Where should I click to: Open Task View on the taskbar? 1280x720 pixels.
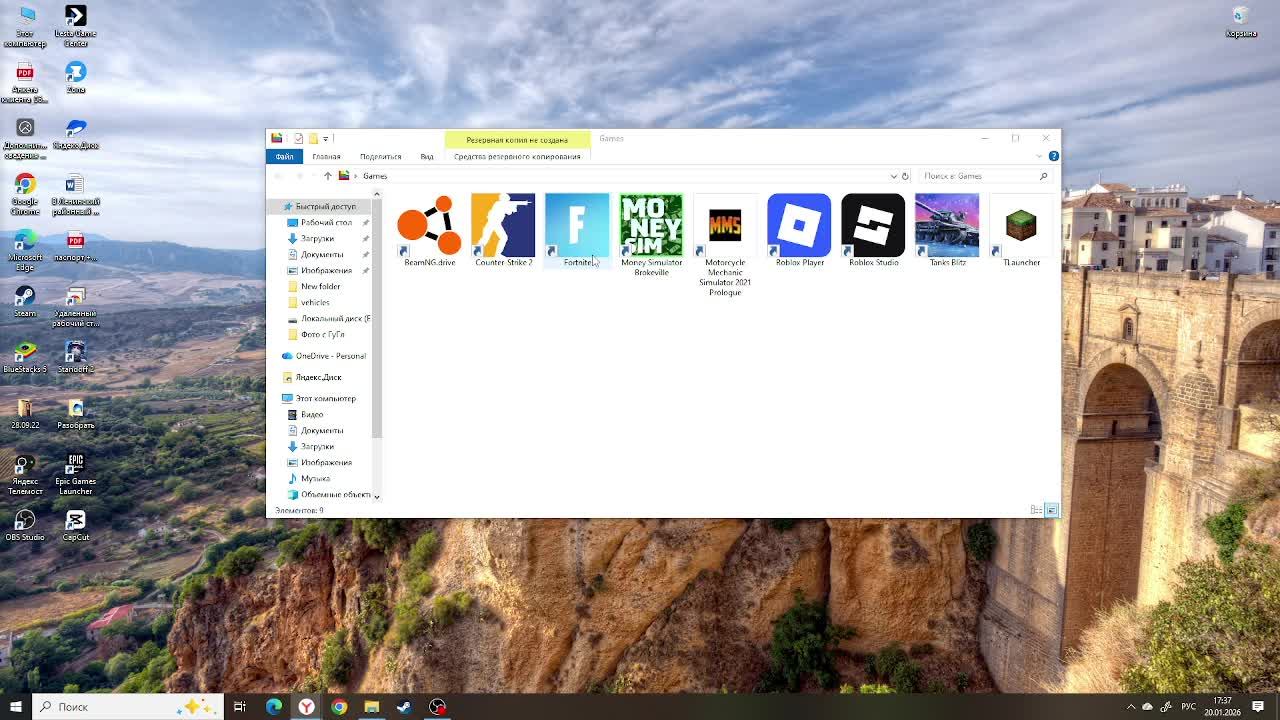tap(240, 707)
